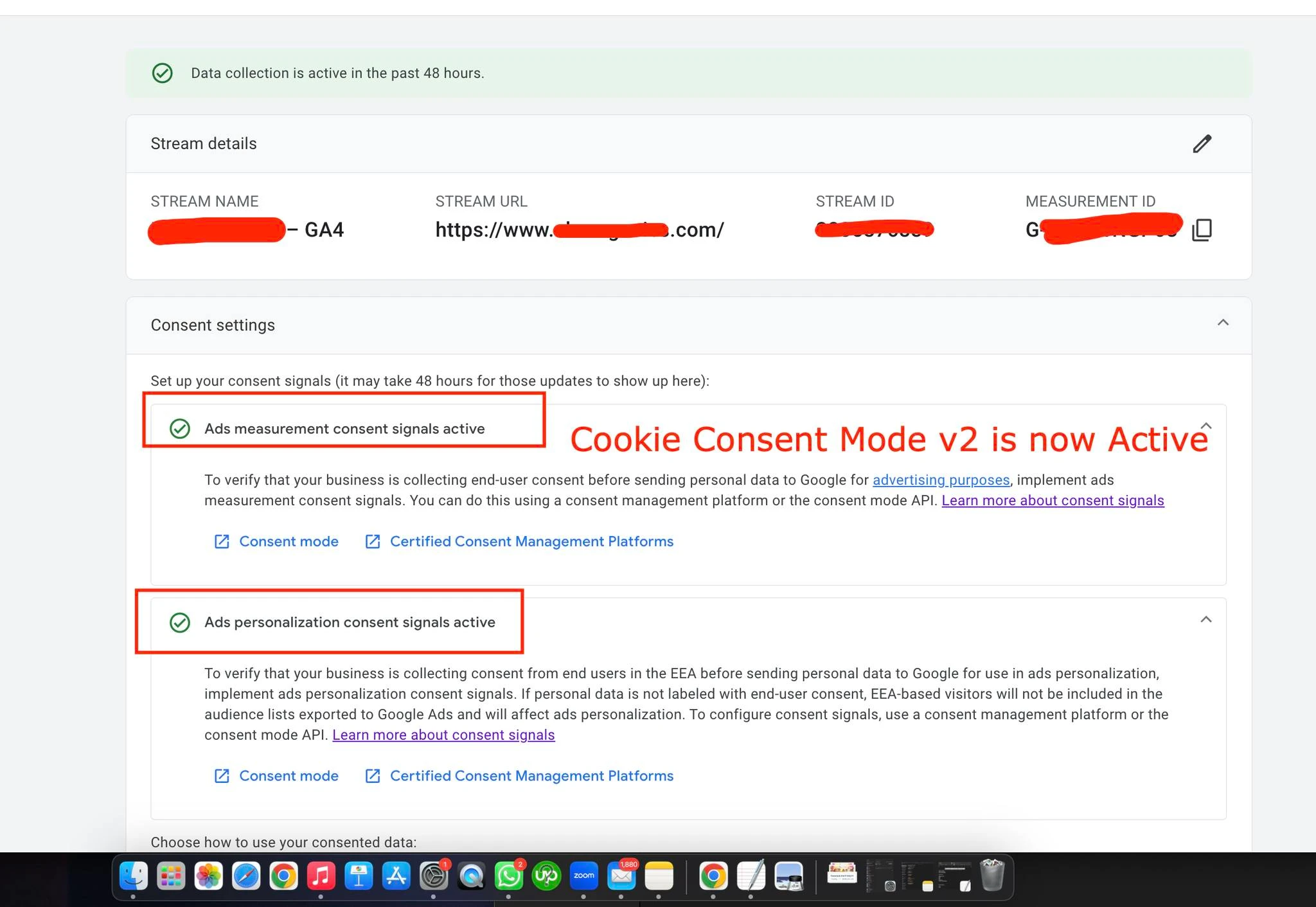
Task: Open the Certified Consent Management Platforms external link icon
Action: [373, 541]
